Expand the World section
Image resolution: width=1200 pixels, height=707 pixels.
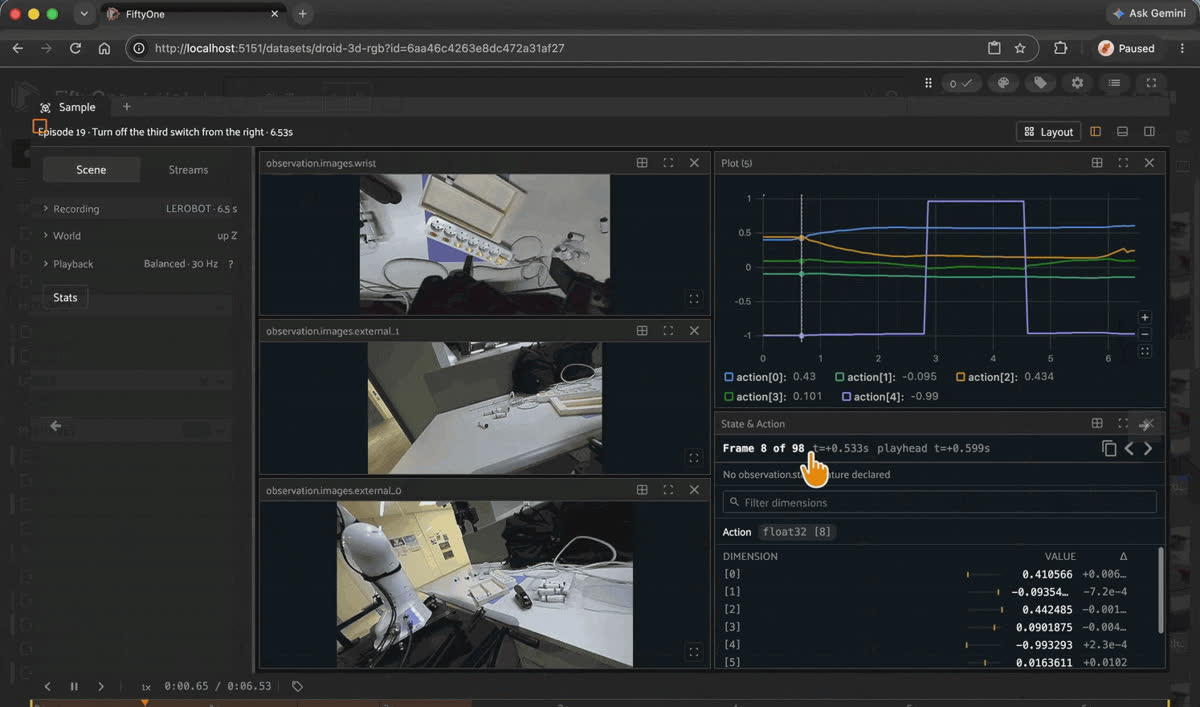[x=140, y=236]
